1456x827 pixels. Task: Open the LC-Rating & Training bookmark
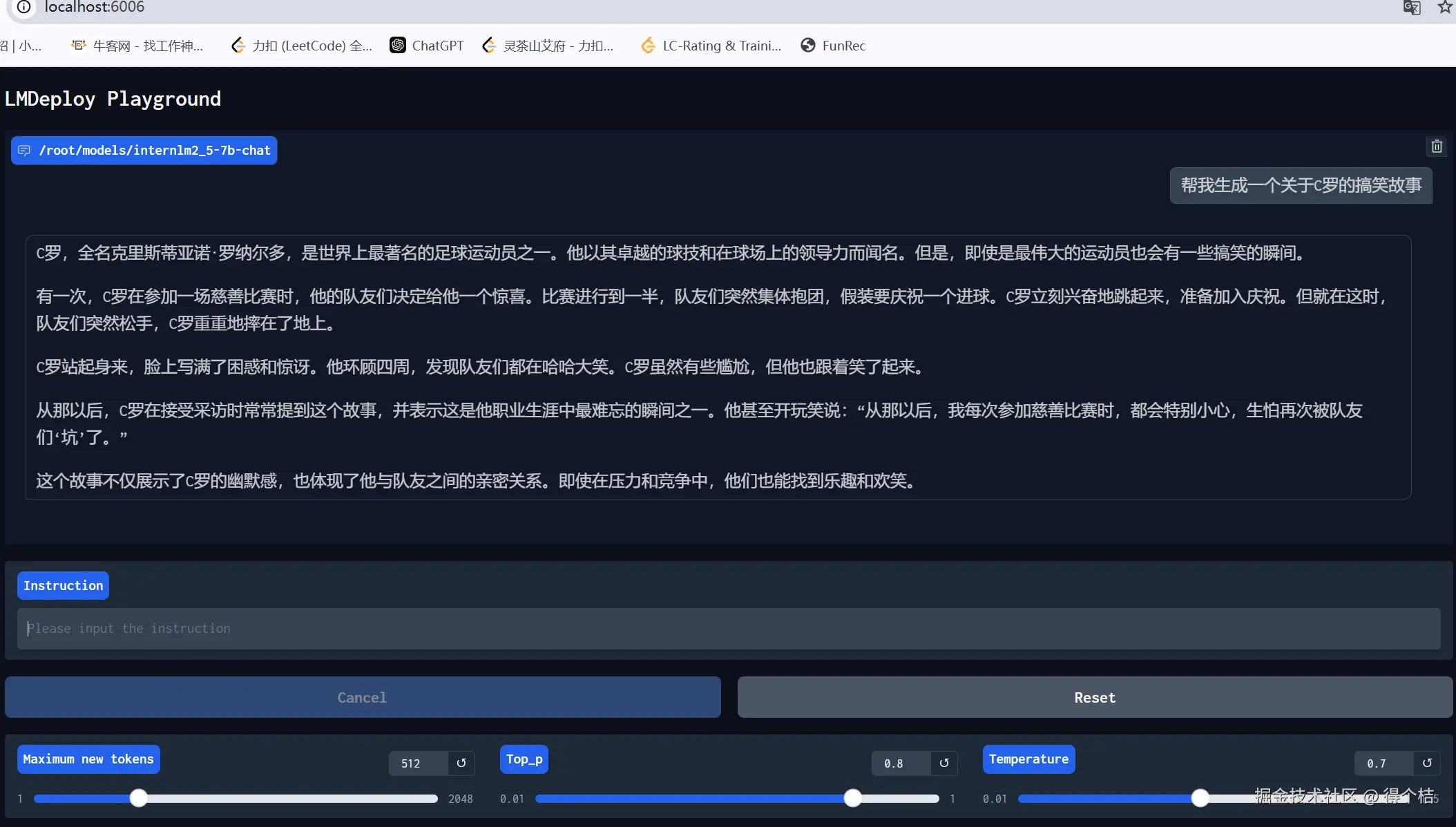point(711,46)
